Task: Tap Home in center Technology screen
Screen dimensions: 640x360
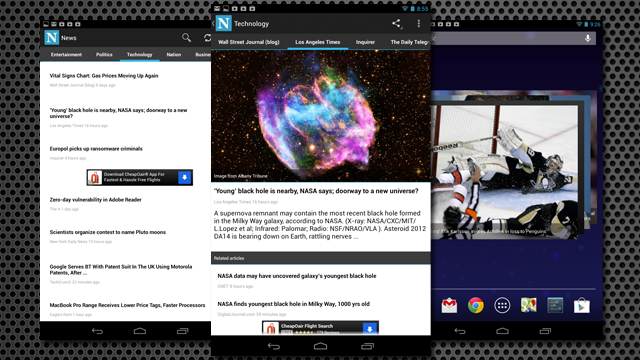Action: point(320,347)
